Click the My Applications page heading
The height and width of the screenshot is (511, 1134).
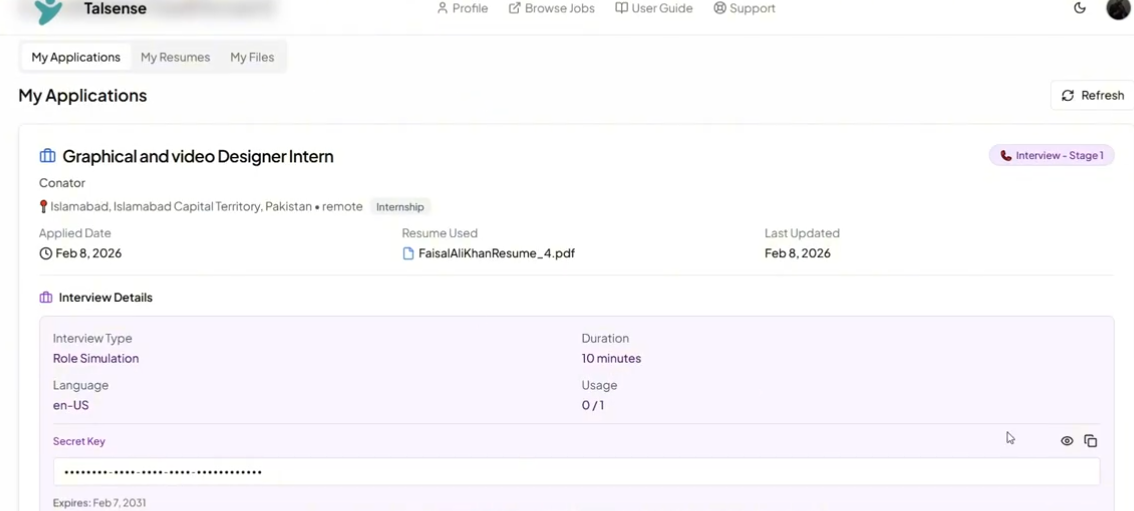coord(82,95)
